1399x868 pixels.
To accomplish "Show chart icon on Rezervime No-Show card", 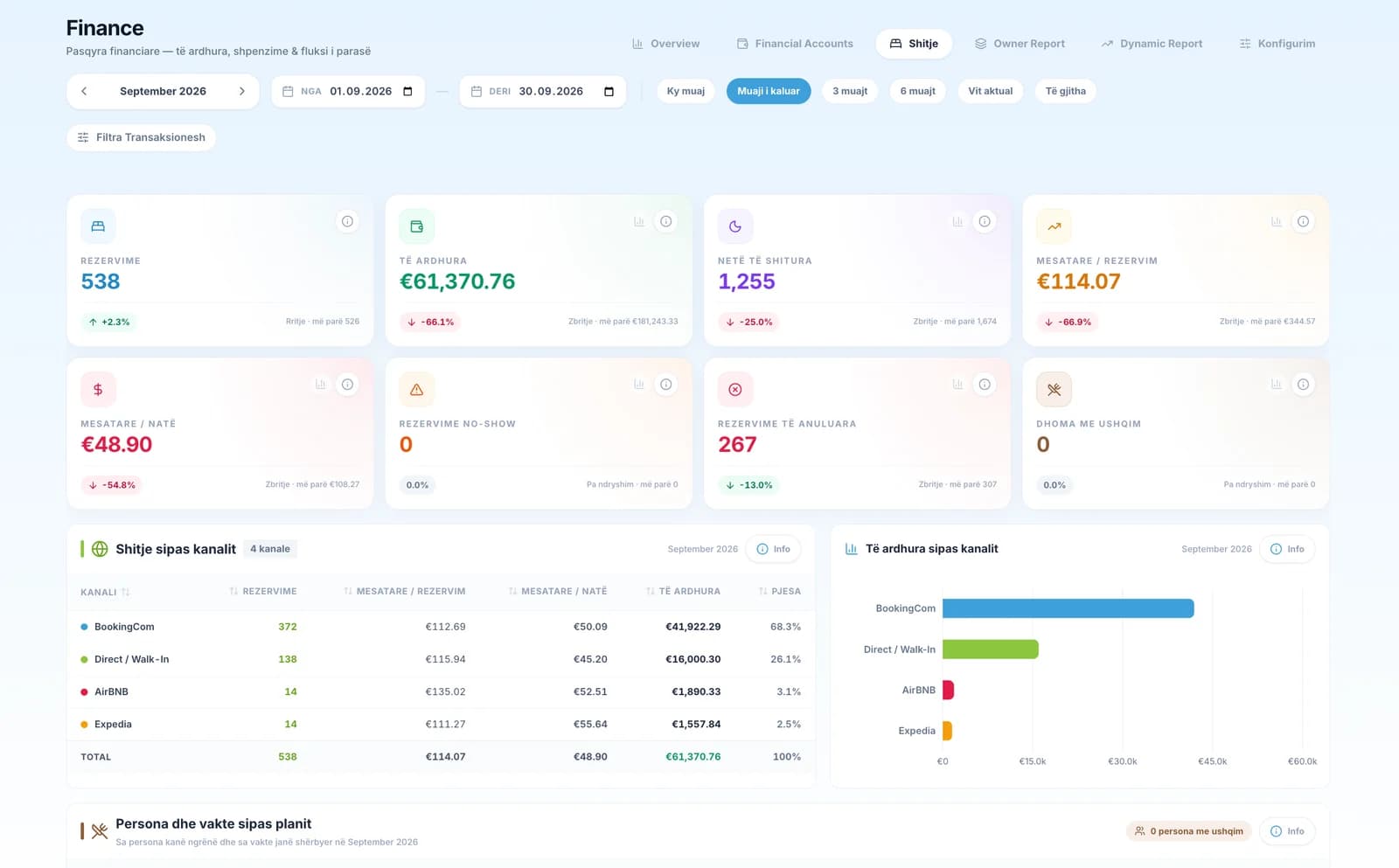I will click(x=639, y=384).
